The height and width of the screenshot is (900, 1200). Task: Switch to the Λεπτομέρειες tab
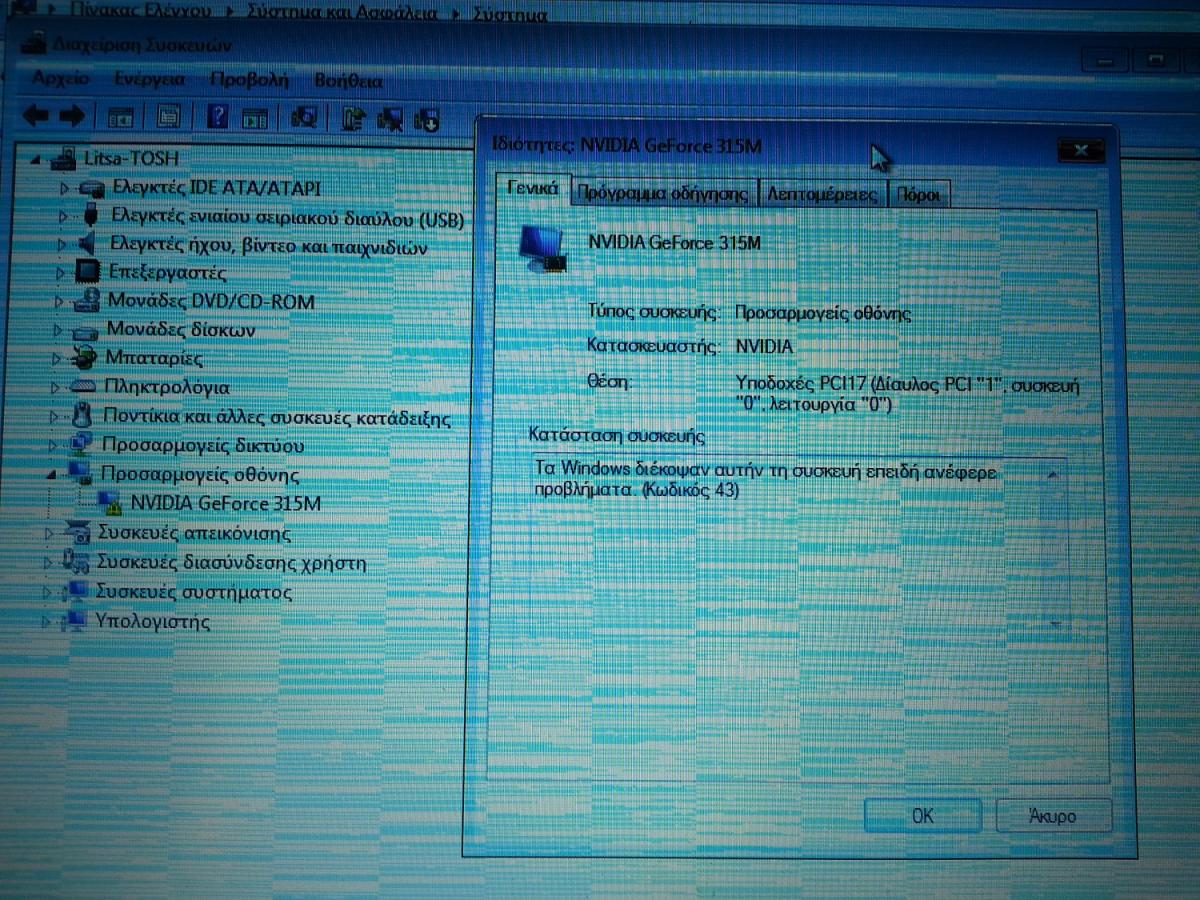(x=822, y=195)
